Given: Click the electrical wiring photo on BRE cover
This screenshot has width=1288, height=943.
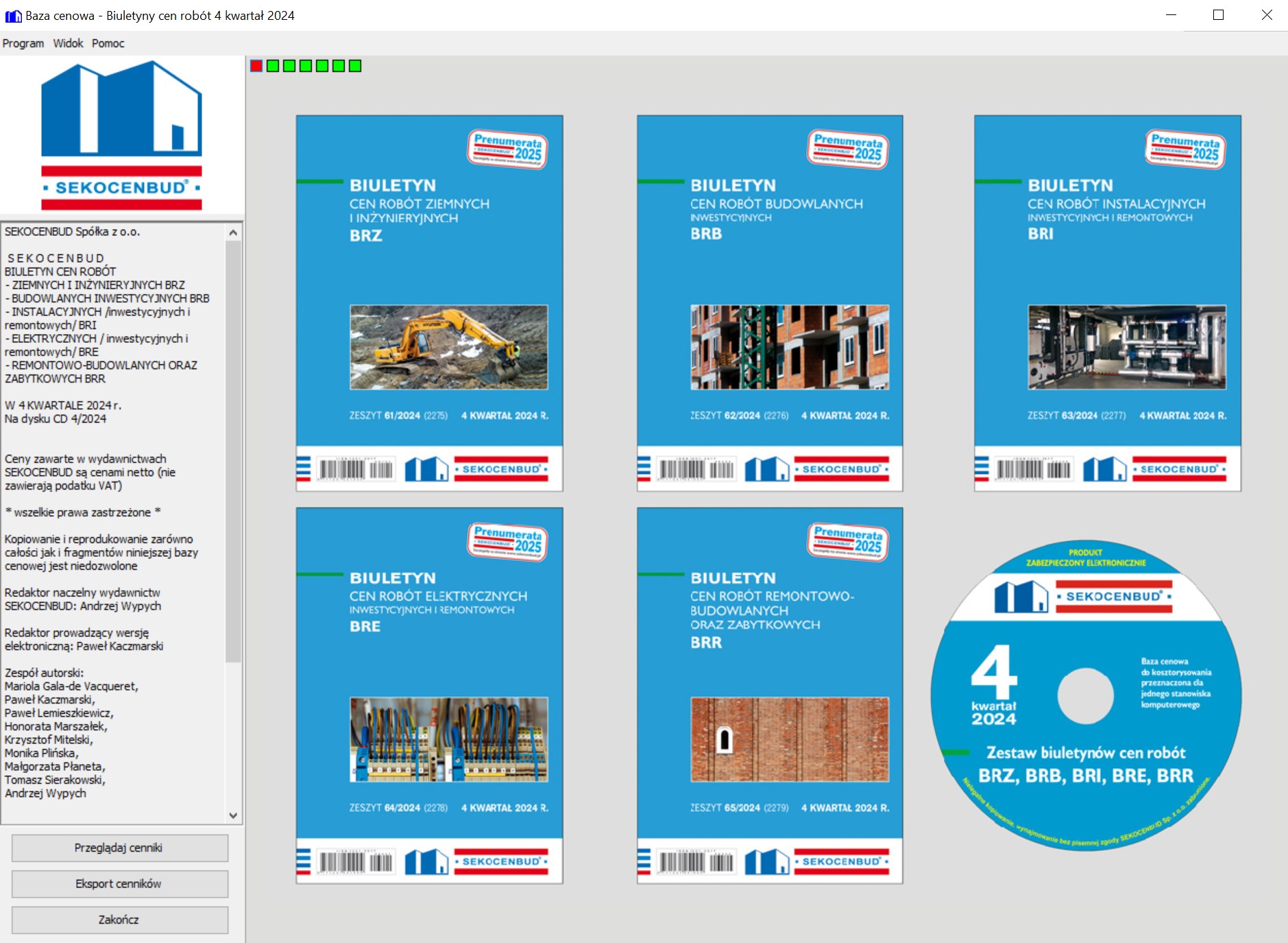Looking at the screenshot, I should (449, 739).
